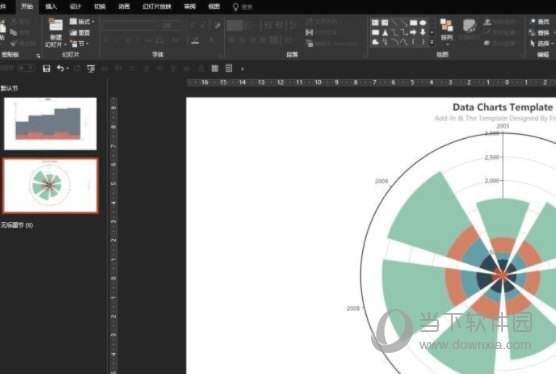Select the curve shape in gallery
Viewport: 556px width, 374px height.
[404, 42]
